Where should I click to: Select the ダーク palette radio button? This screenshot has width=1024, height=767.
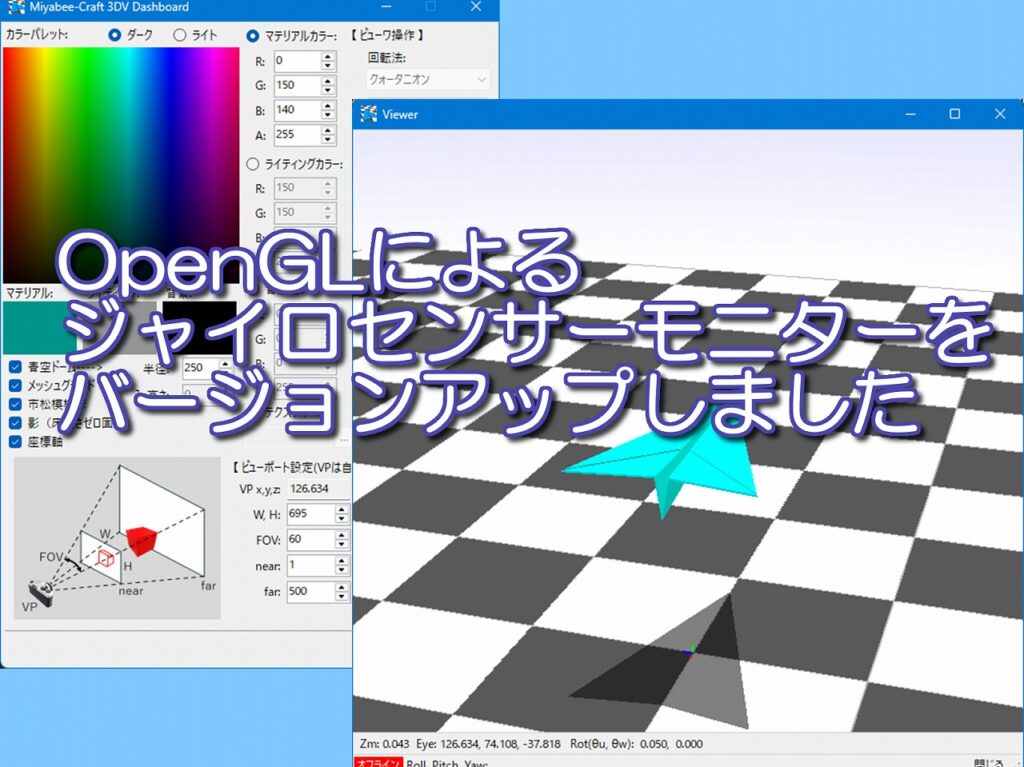click(114, 35)
